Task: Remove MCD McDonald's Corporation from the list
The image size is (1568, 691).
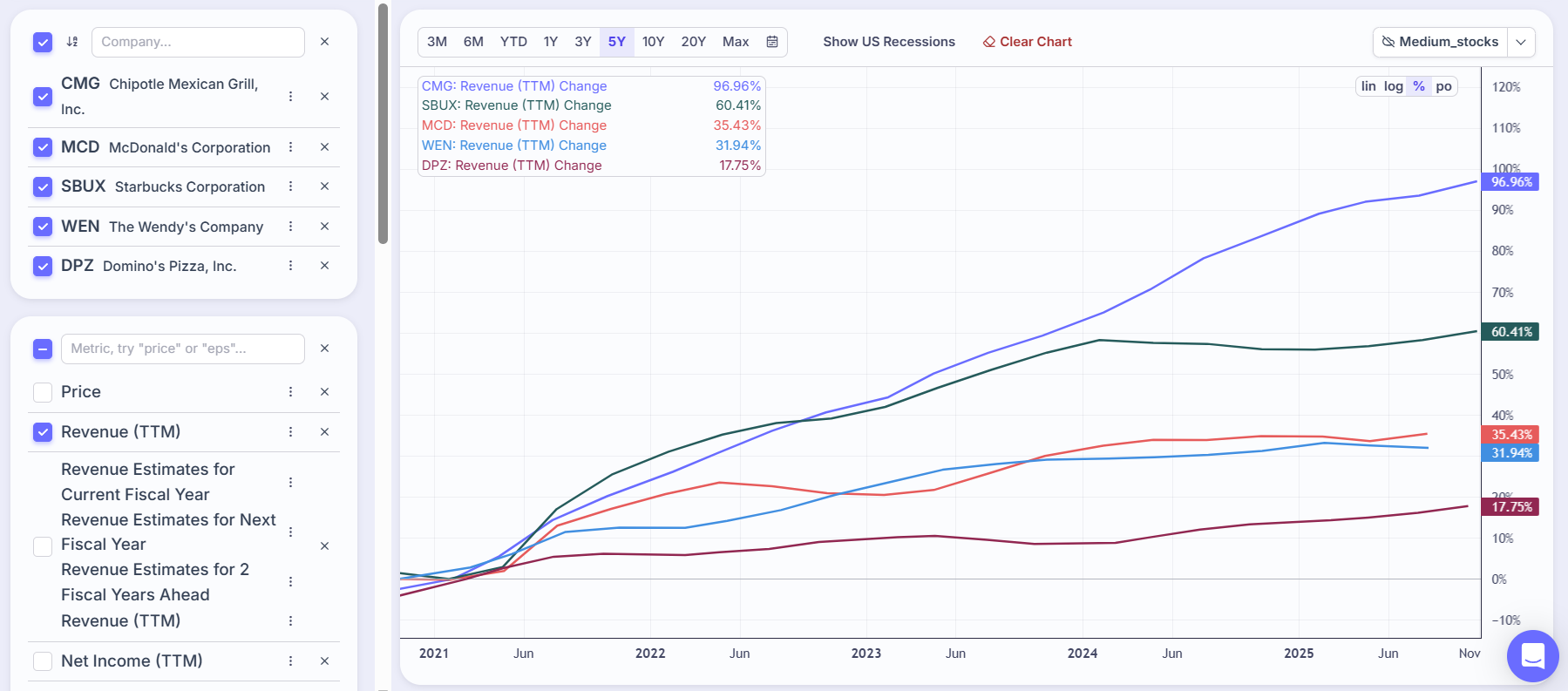Action: pyautogui.click(x=324, y=147)
